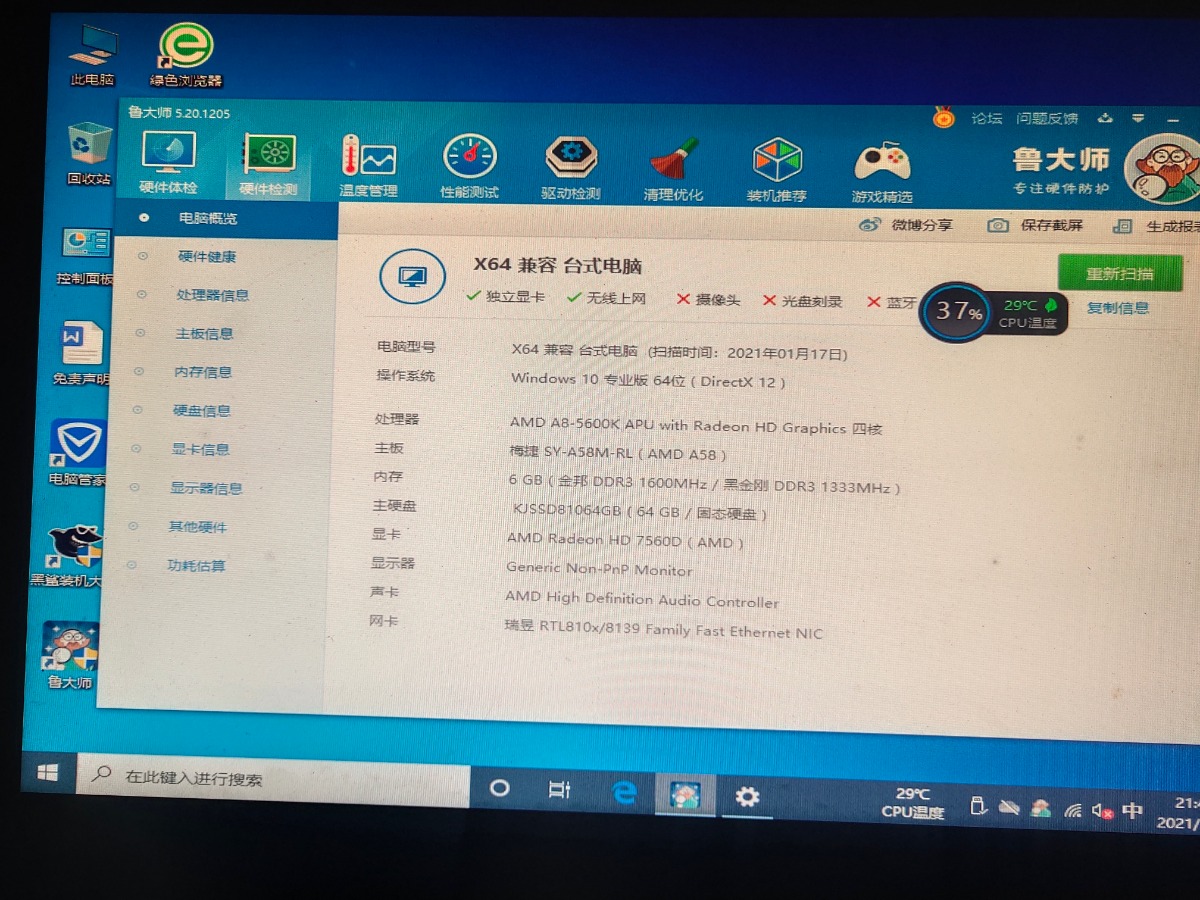1200x900 pixels.
Task: Open Task View on the taskbar
Action: tap(560, 790)
